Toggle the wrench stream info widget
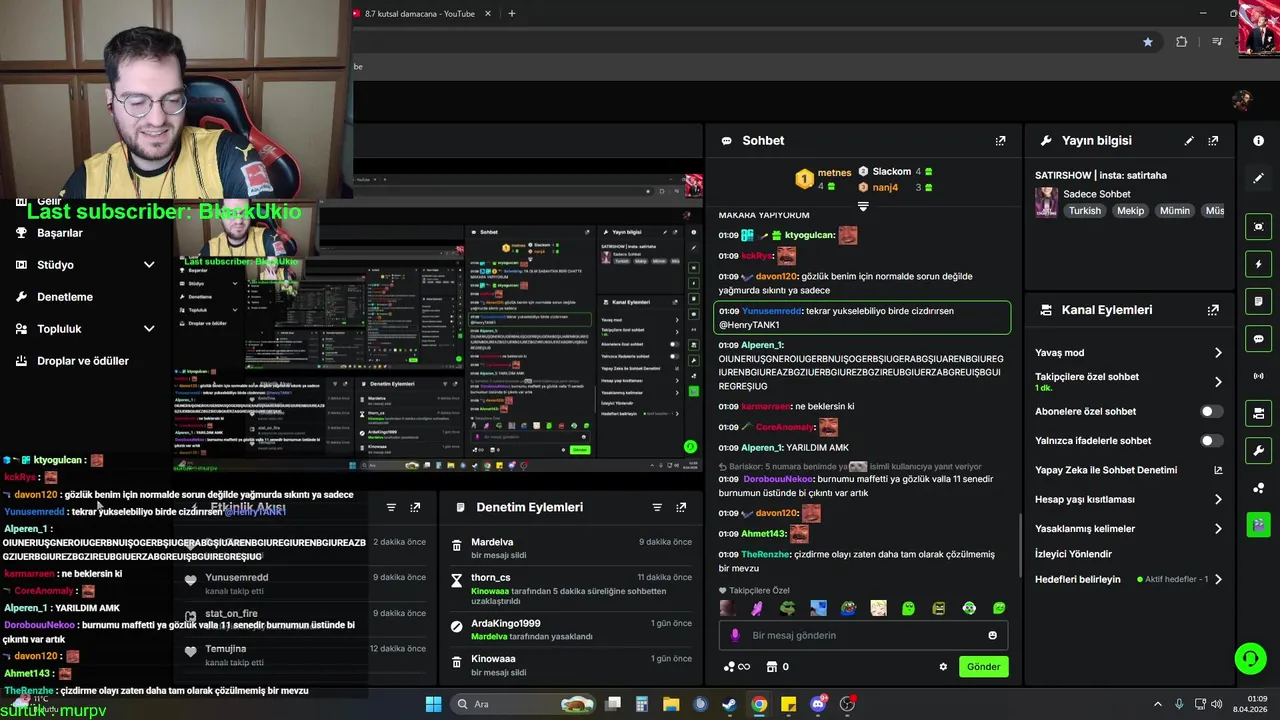 pos(1258,450)
